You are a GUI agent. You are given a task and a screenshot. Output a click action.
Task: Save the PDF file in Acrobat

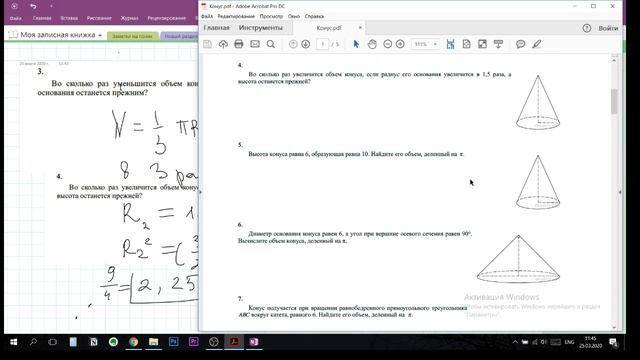pos(207,44)
